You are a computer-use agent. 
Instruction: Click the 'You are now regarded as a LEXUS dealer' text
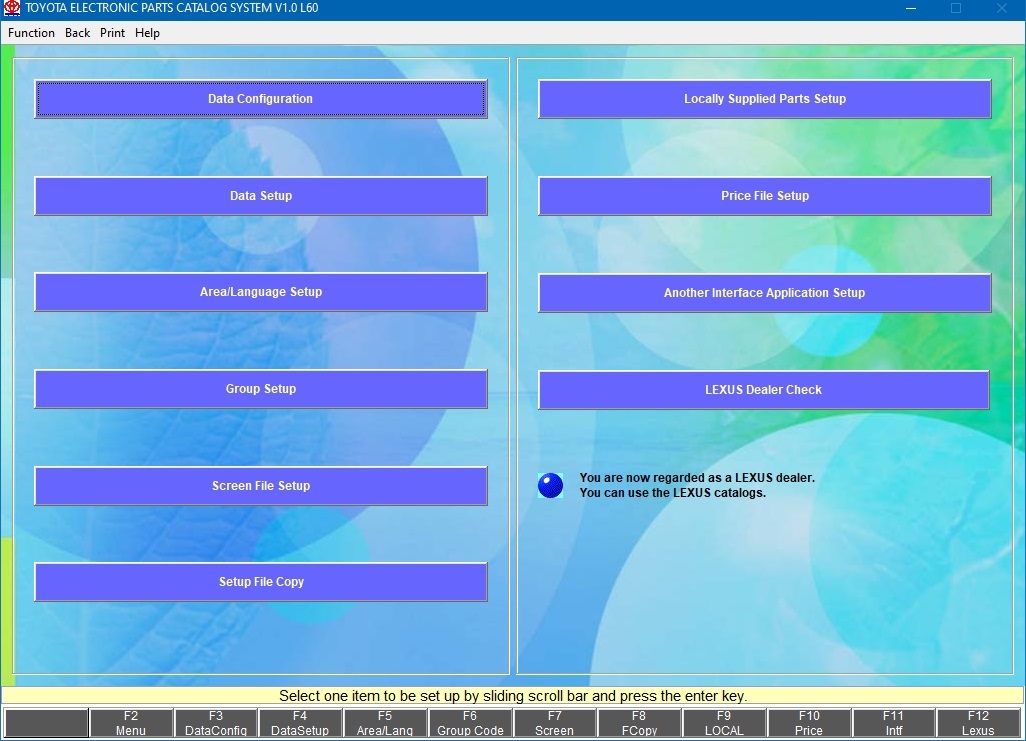[697, 478]
